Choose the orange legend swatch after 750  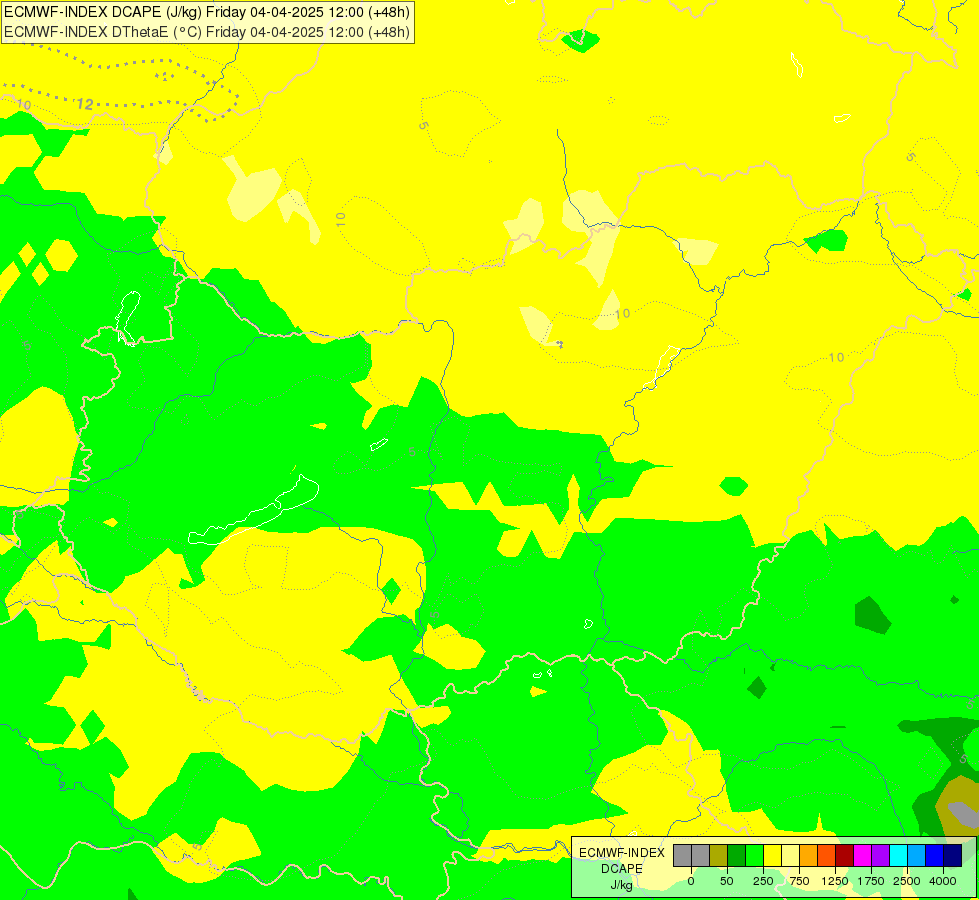point(809,856)
